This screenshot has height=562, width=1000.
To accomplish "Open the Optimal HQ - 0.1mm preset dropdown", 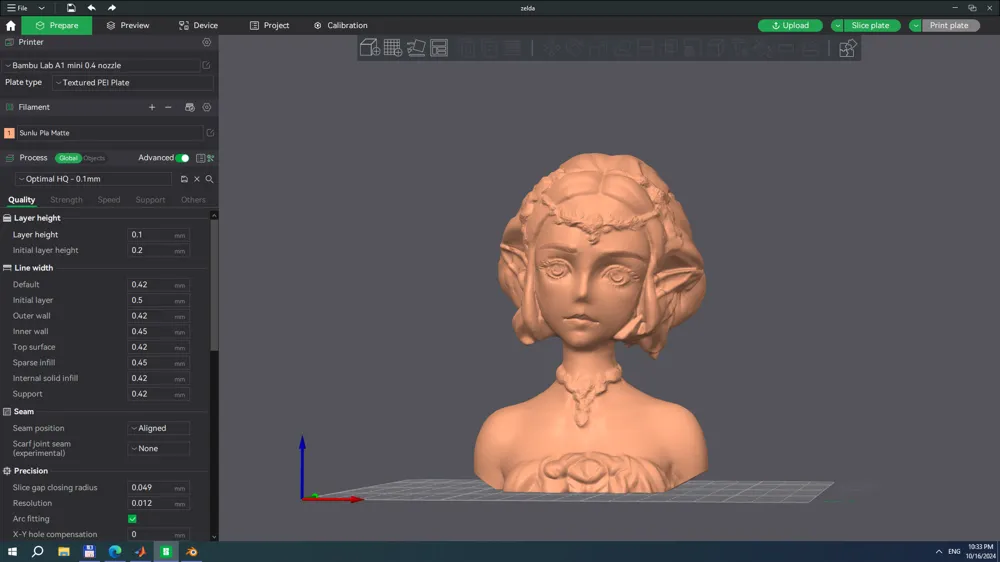I will click(x=94, y=179).
